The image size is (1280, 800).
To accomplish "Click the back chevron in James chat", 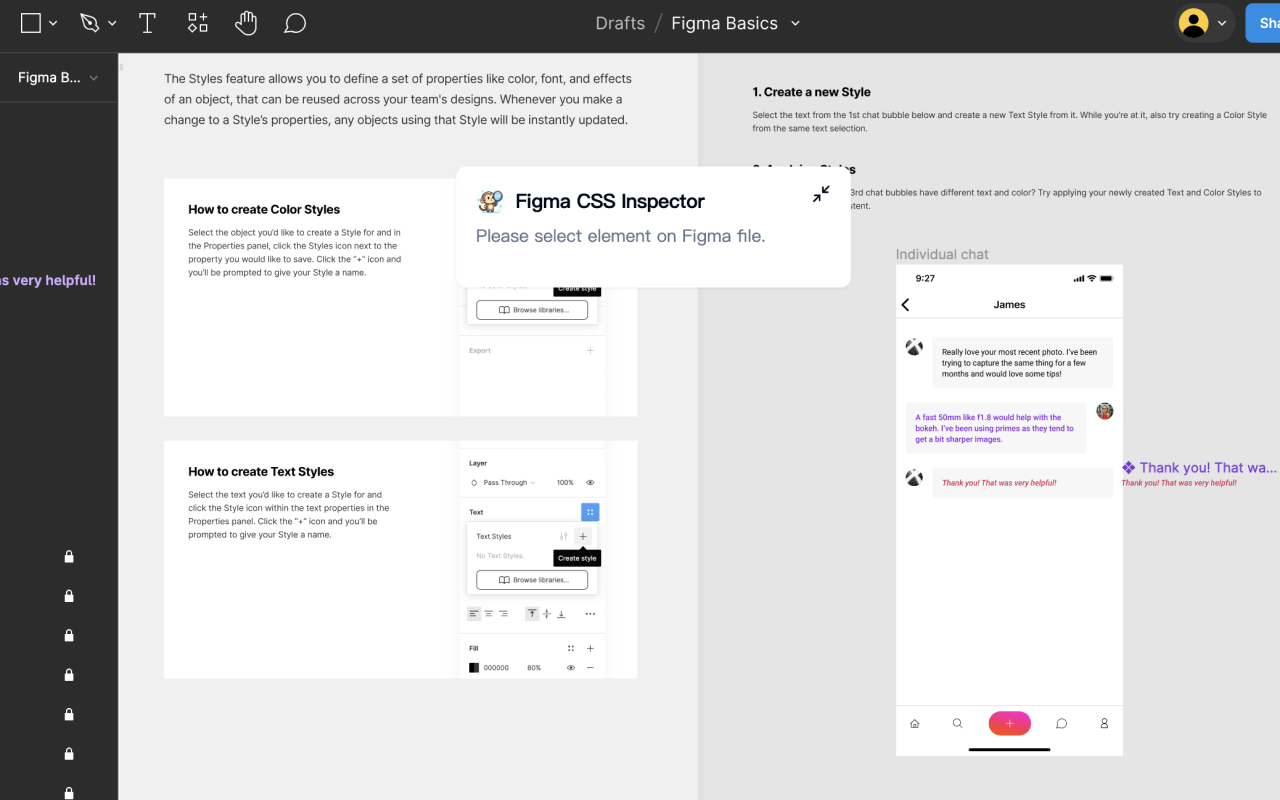I will coord(906,305).
